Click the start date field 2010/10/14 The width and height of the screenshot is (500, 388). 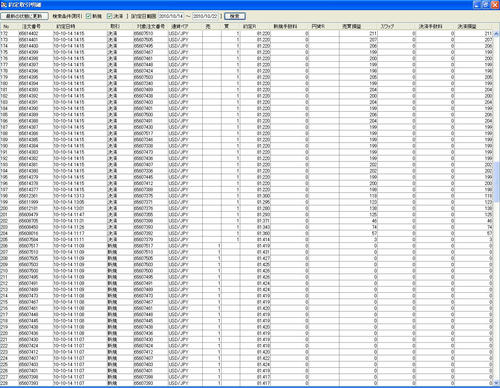(171, 16)
